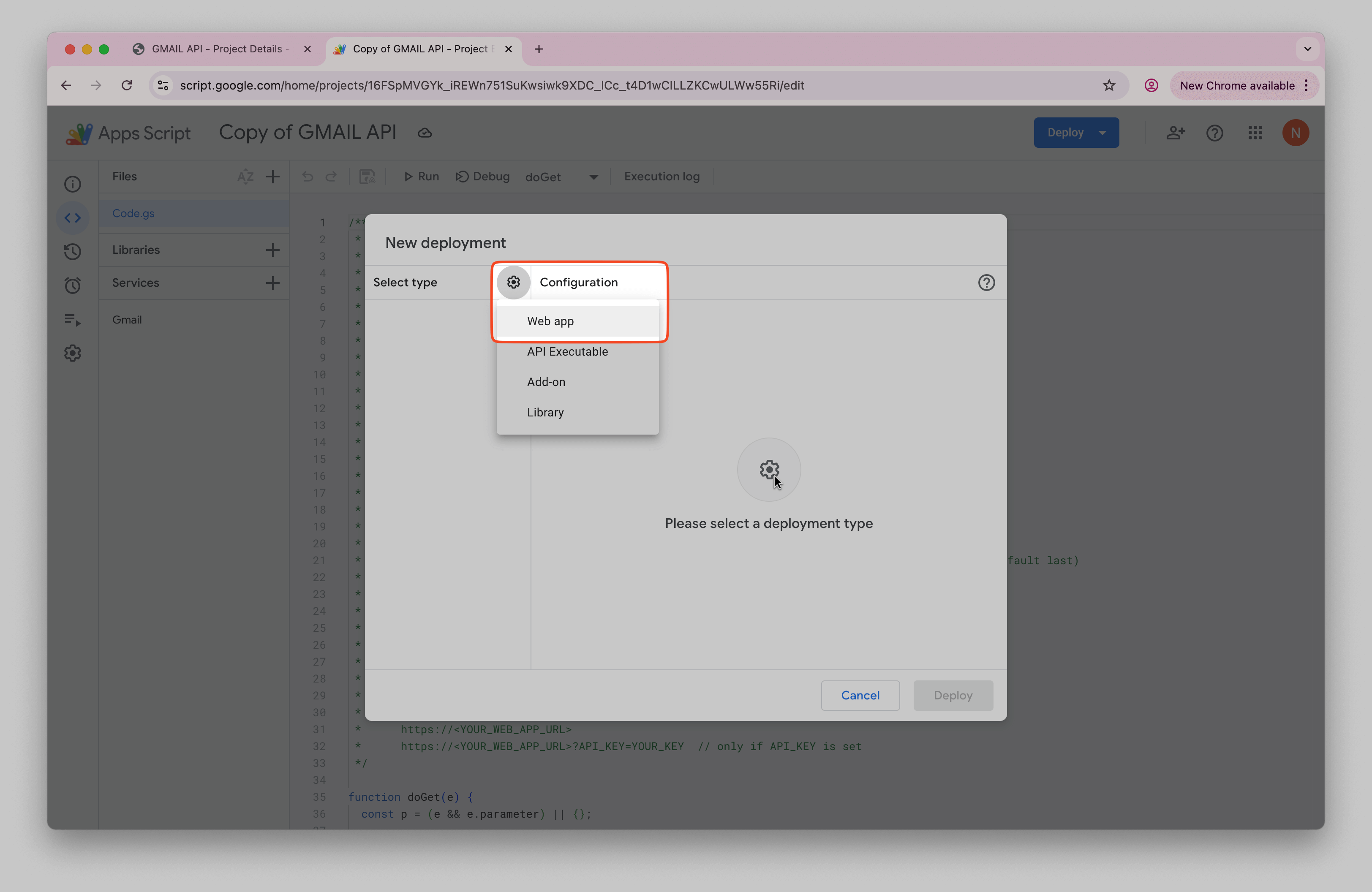Screen dimensions: 1372x892
Task: Open the Triggers alarm clock icon
Action: (73, 285)
